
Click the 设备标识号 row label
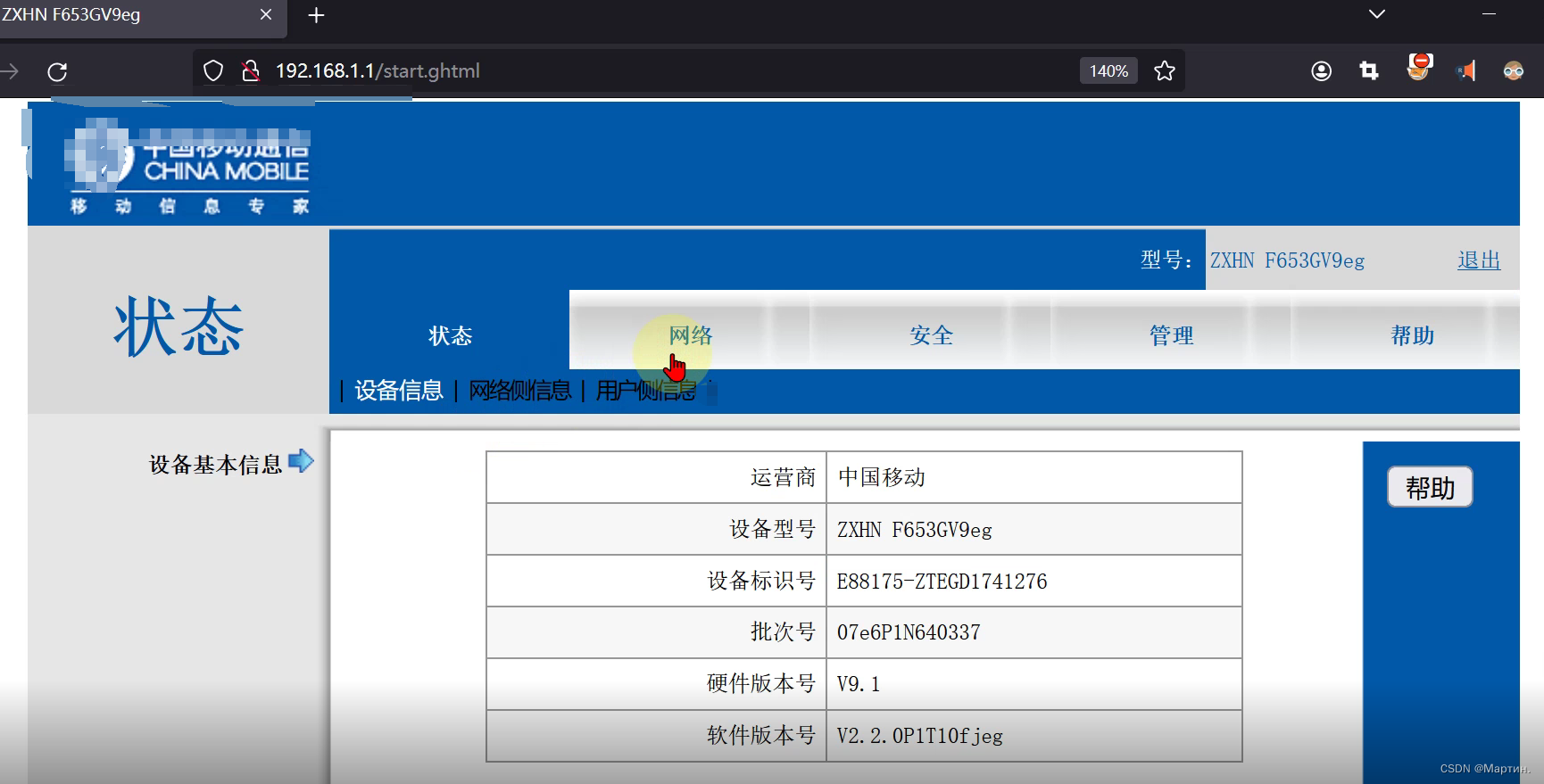coord(761,581)
